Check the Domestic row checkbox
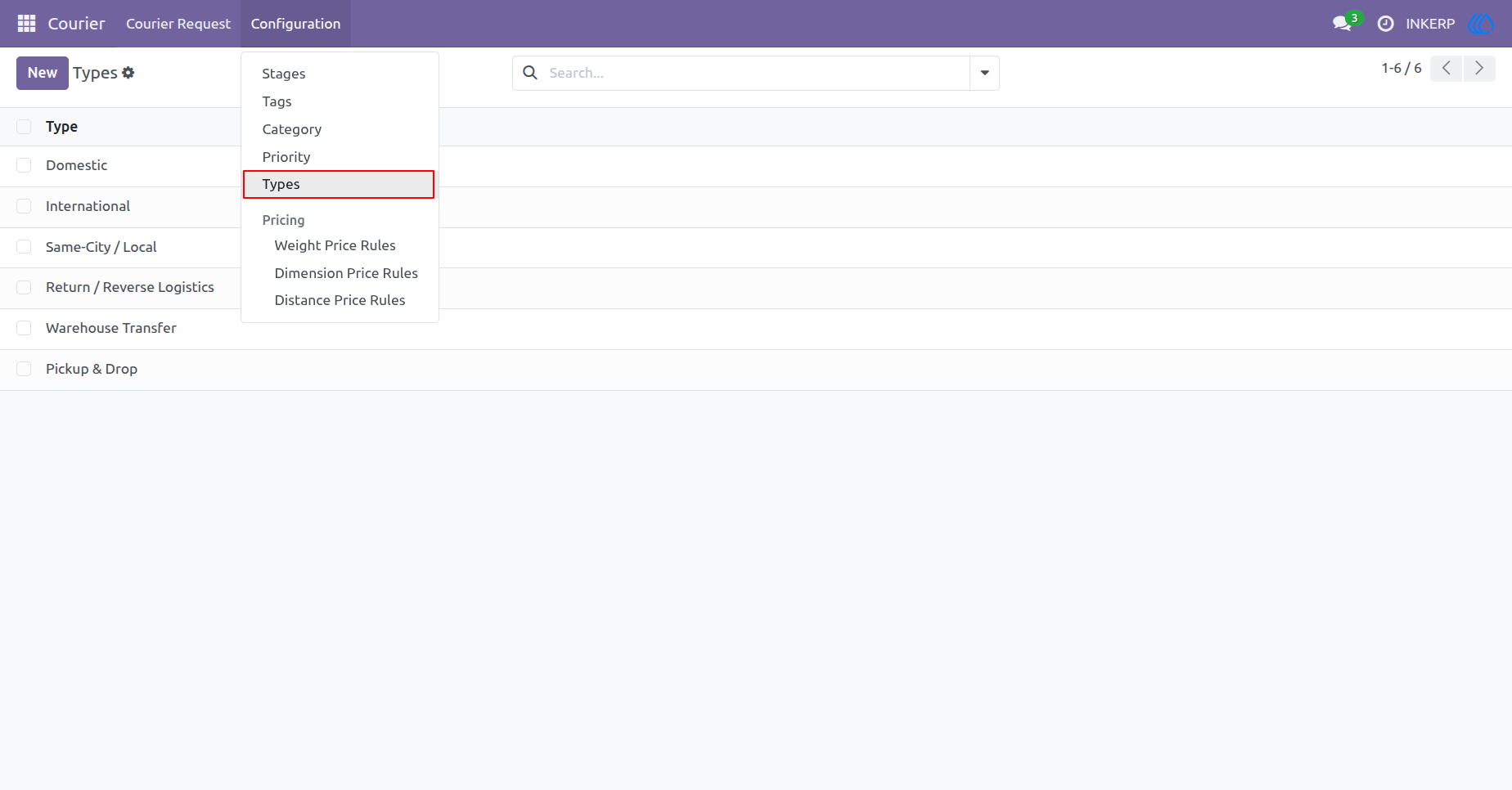This screenshot has width=1512, height=790. [24, 165]
